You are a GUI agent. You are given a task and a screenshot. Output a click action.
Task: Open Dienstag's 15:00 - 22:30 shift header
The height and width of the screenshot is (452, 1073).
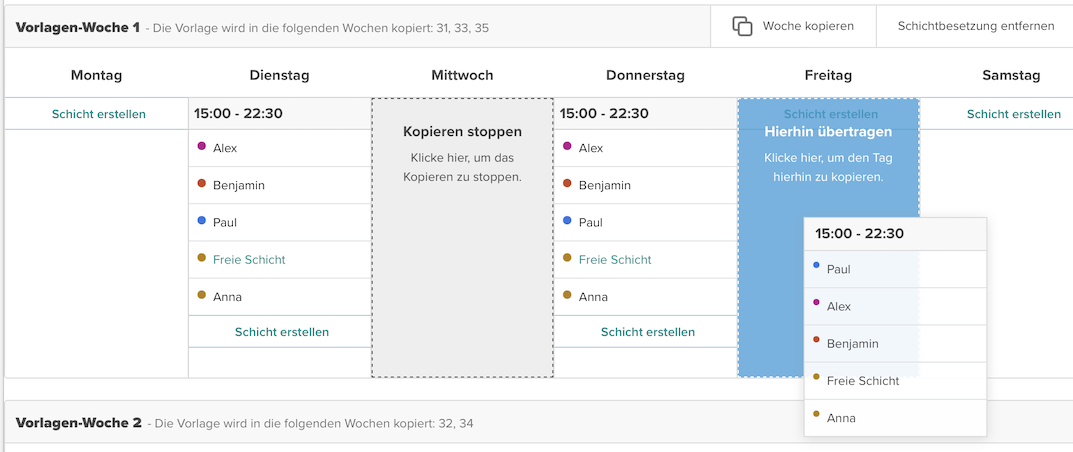click(x=238, y=114)
